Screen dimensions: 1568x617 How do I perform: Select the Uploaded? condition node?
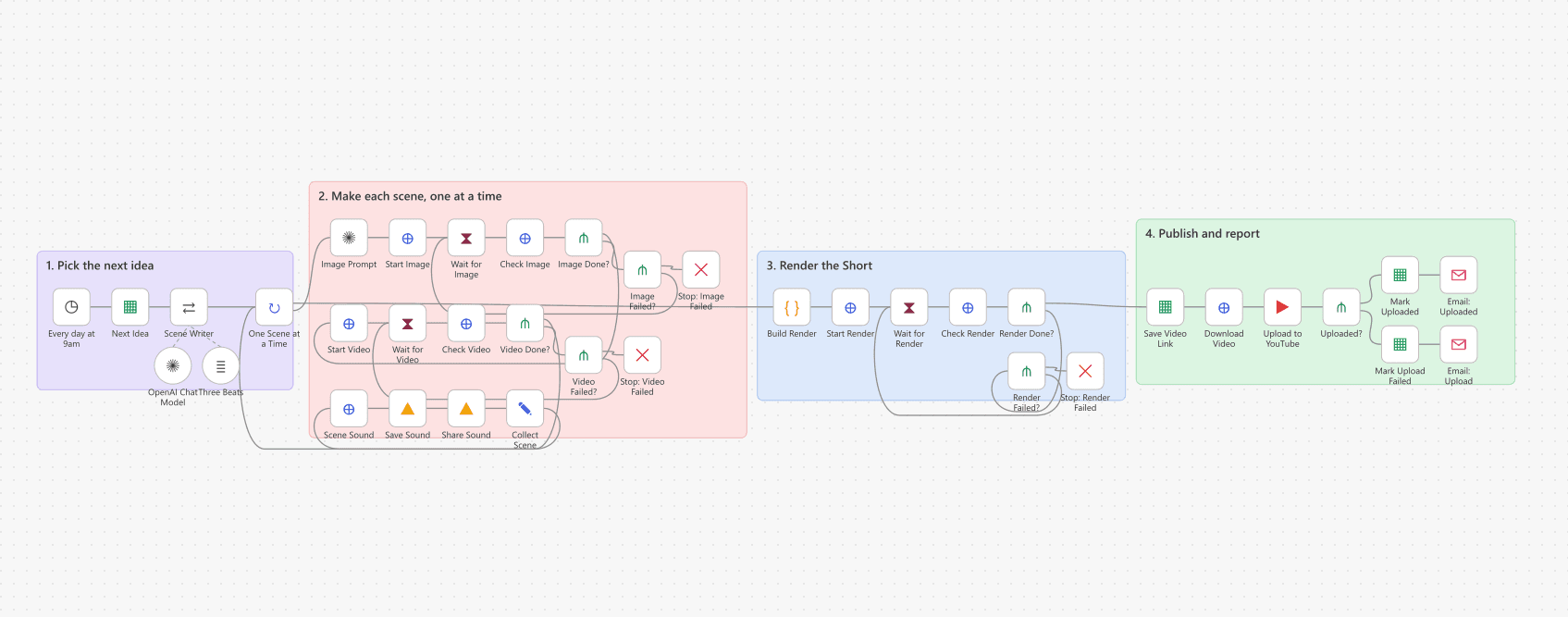1341,307
